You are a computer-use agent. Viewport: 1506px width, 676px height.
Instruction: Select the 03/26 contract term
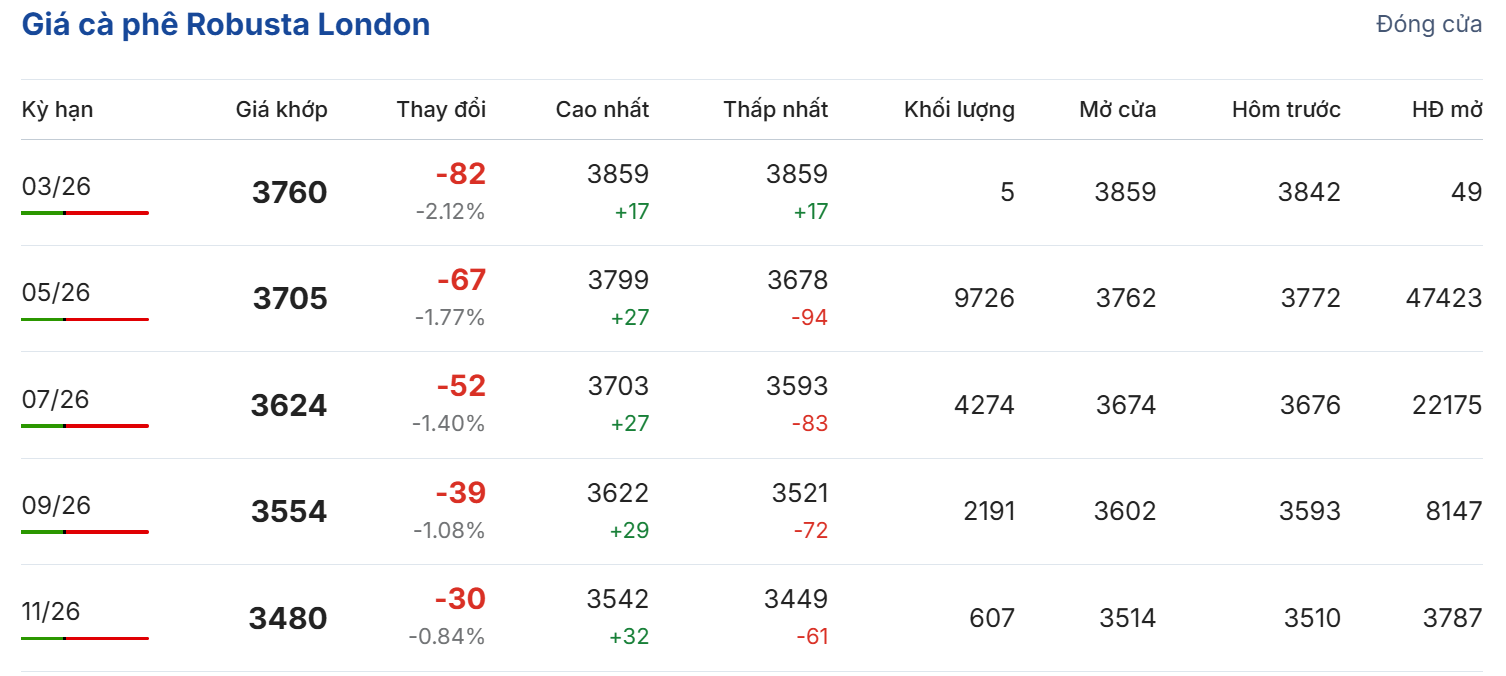56,186
